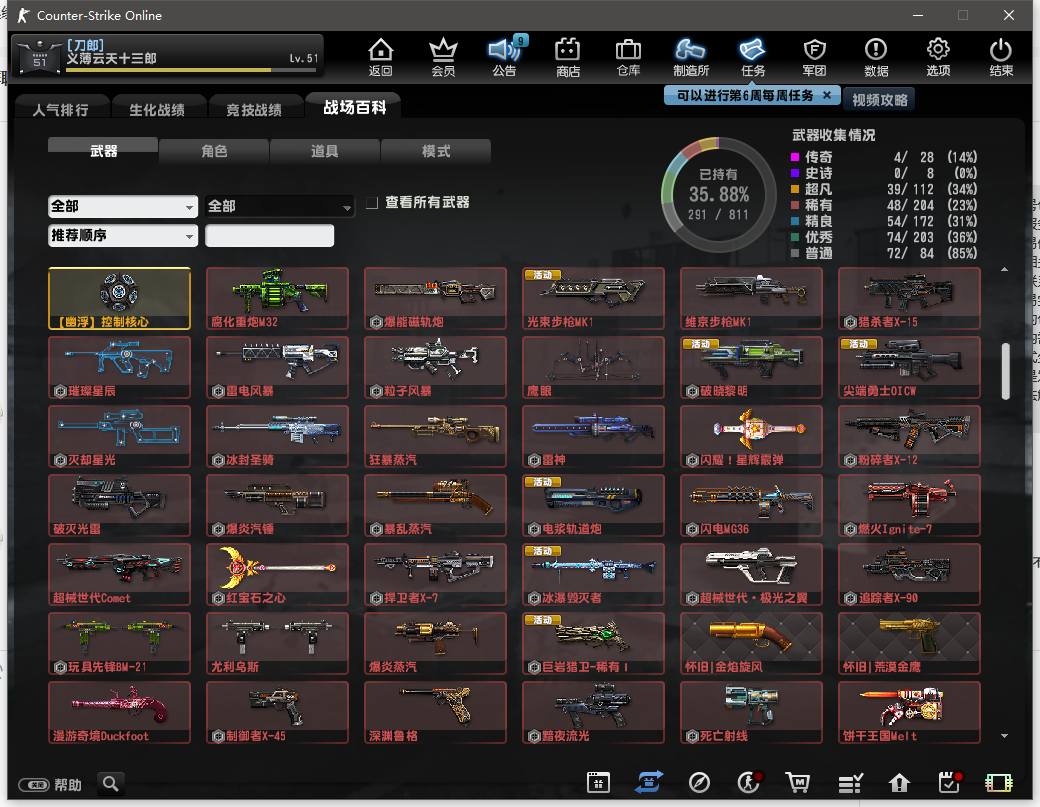The height and width of the screenshot is (807, 1040).
Task: Select the 冰封圣骑 weapon card
Action: (x=277, y=436)
